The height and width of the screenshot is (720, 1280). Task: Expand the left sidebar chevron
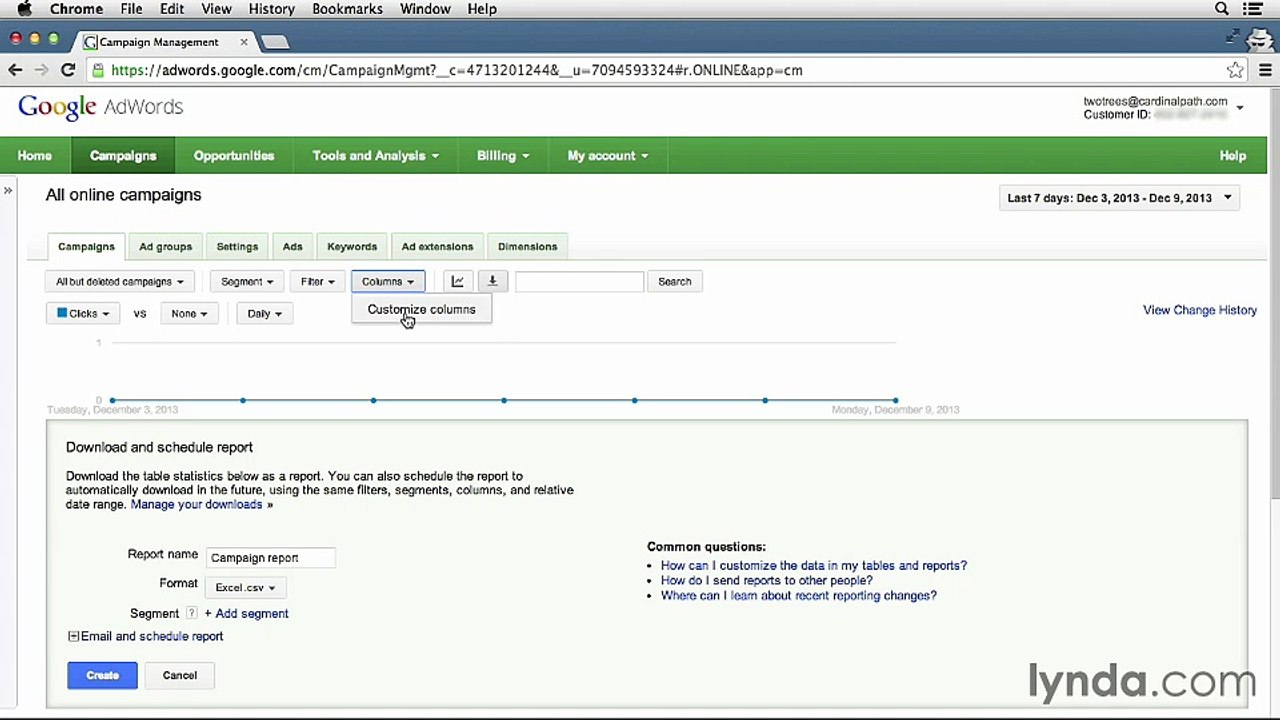8,190
